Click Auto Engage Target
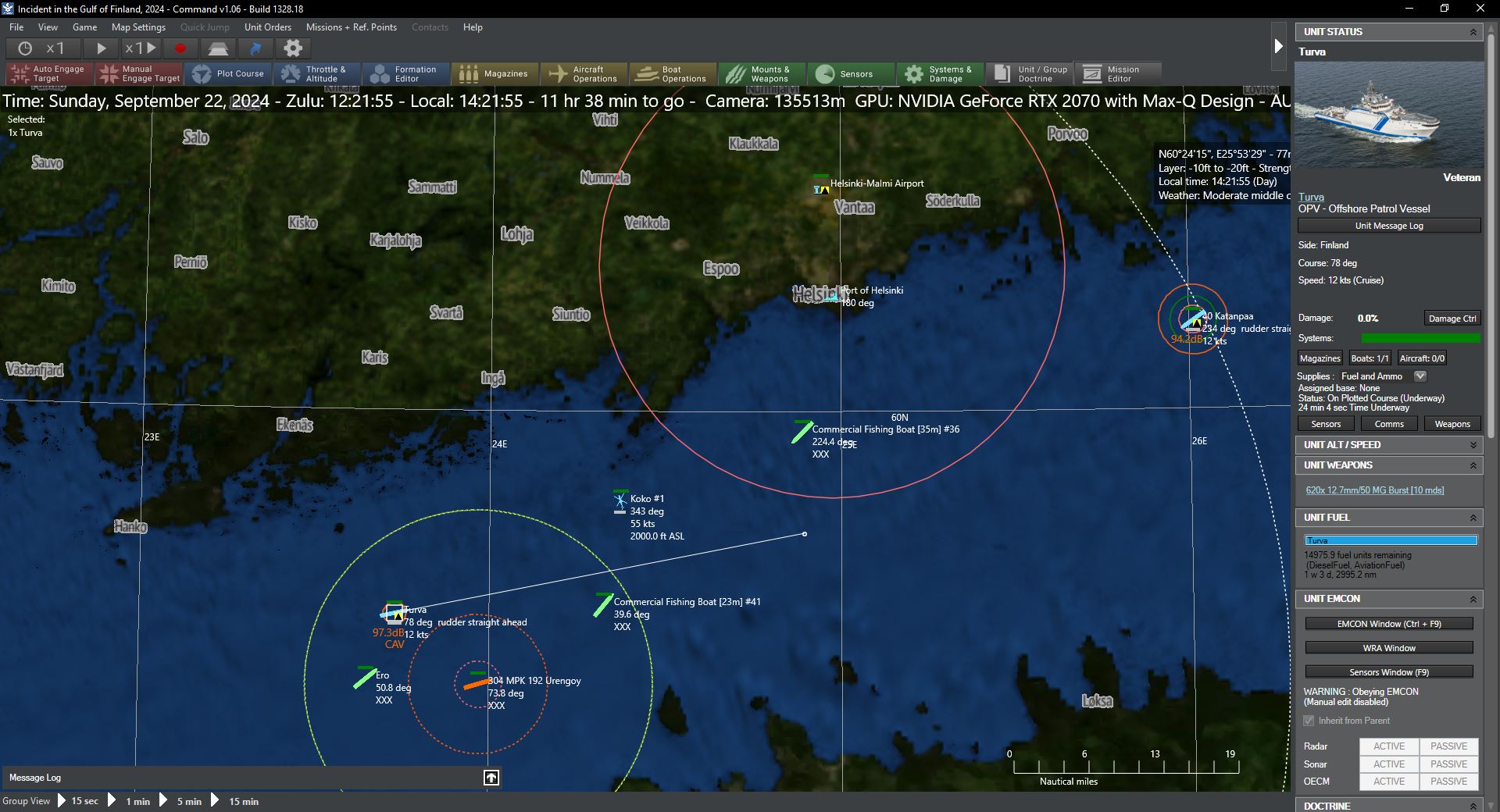The height and width of the screenshot is (812, 1500). pyautogui.click(x=49, y=74)
